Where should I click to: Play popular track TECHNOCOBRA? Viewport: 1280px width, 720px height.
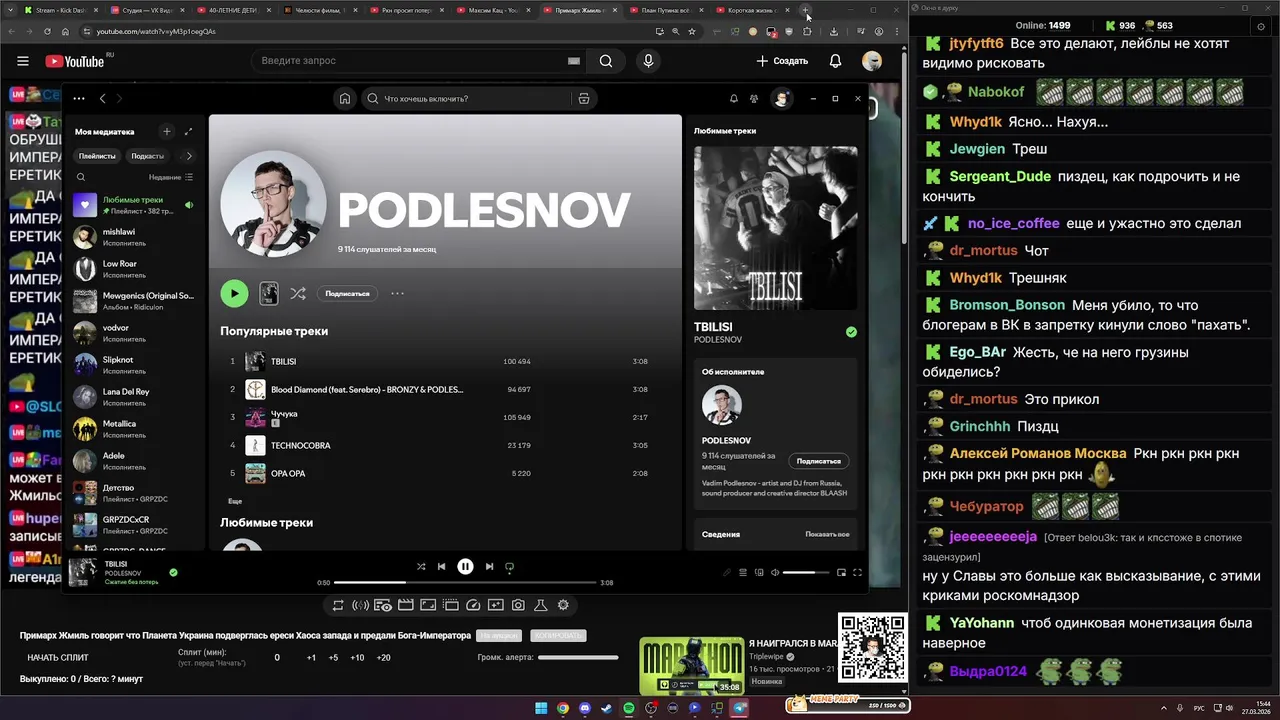click(x=445, y=445)
